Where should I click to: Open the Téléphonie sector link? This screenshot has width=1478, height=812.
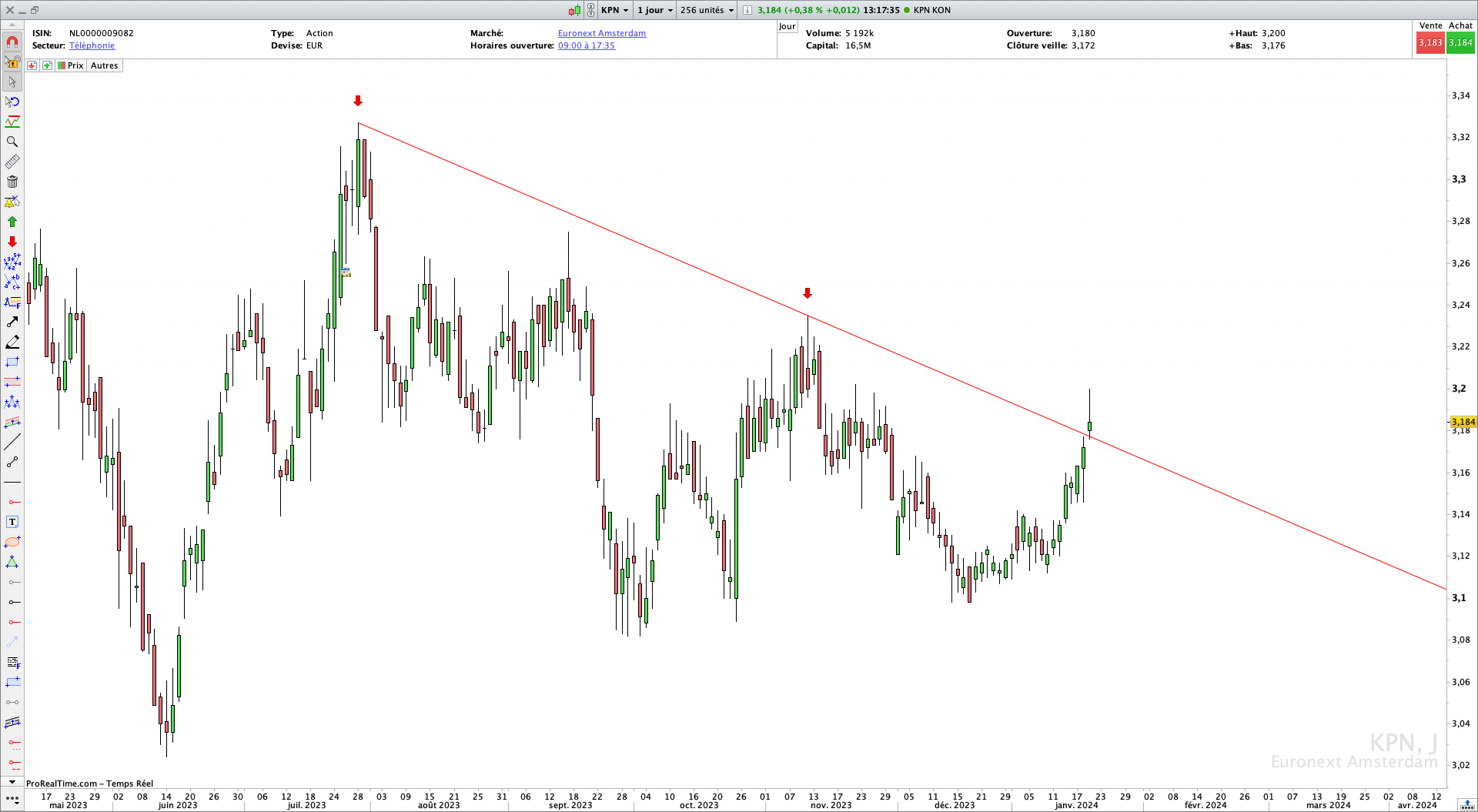pos(92,45)
